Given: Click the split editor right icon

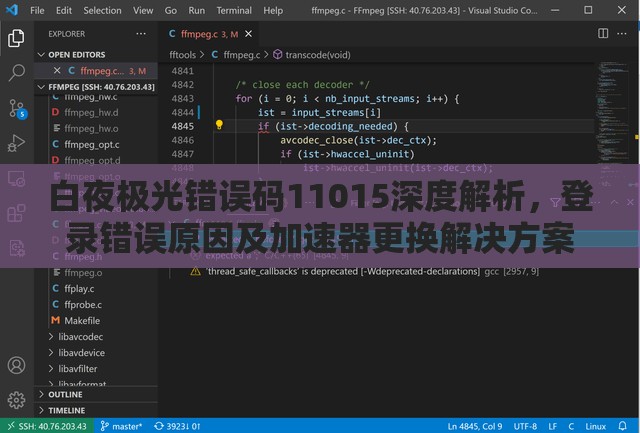Looking at the screenshot, I should 603,33.
